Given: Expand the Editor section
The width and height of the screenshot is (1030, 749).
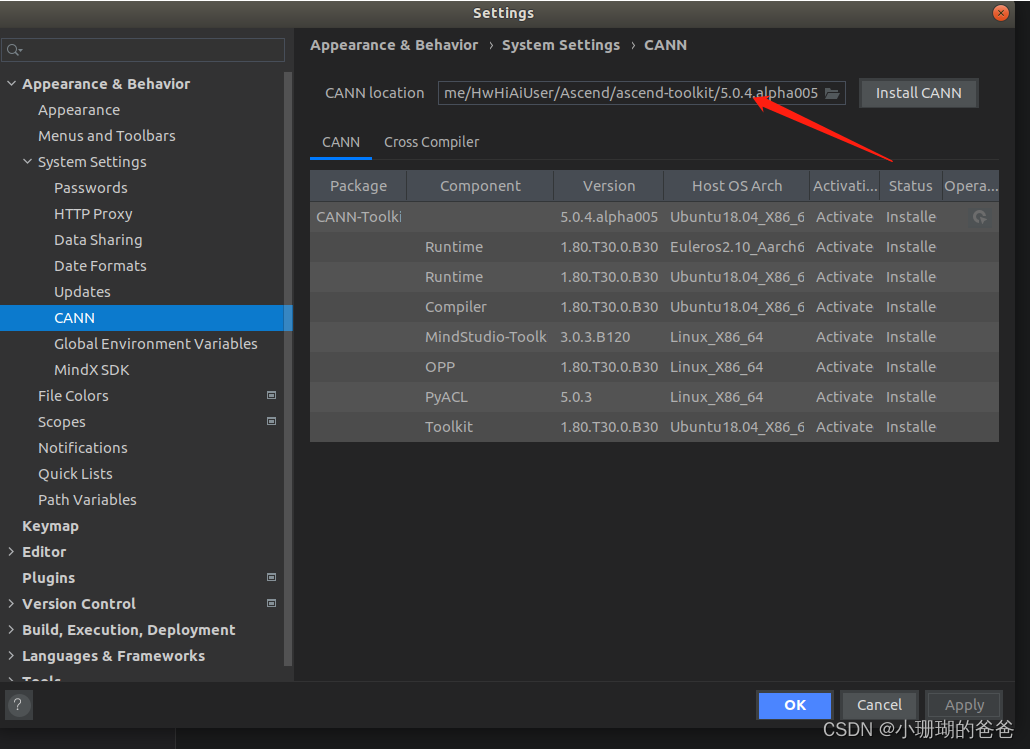Looking at the screenshot, I should click(11, 552).
